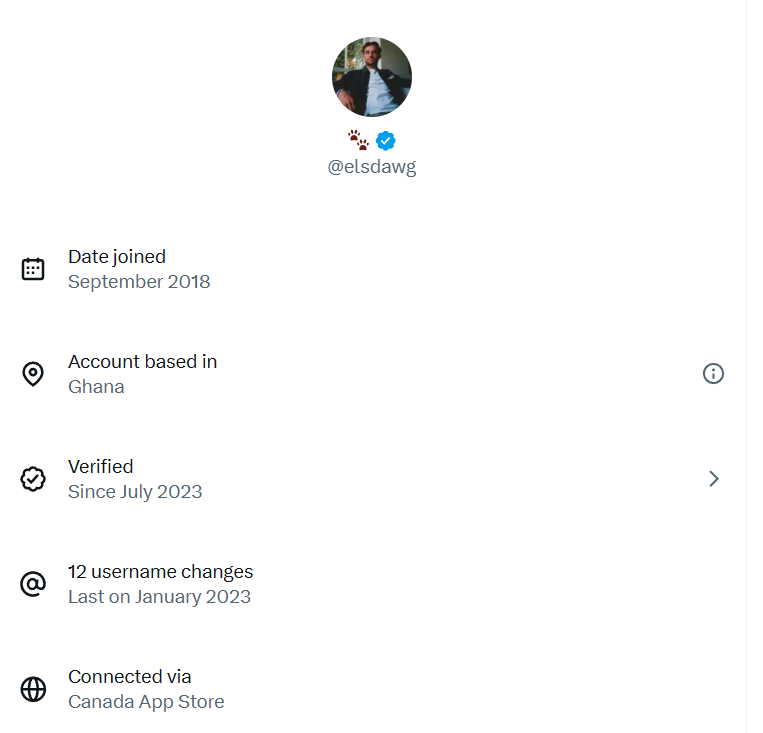
Task: Click the location pin icon
Action: [33, 374]
